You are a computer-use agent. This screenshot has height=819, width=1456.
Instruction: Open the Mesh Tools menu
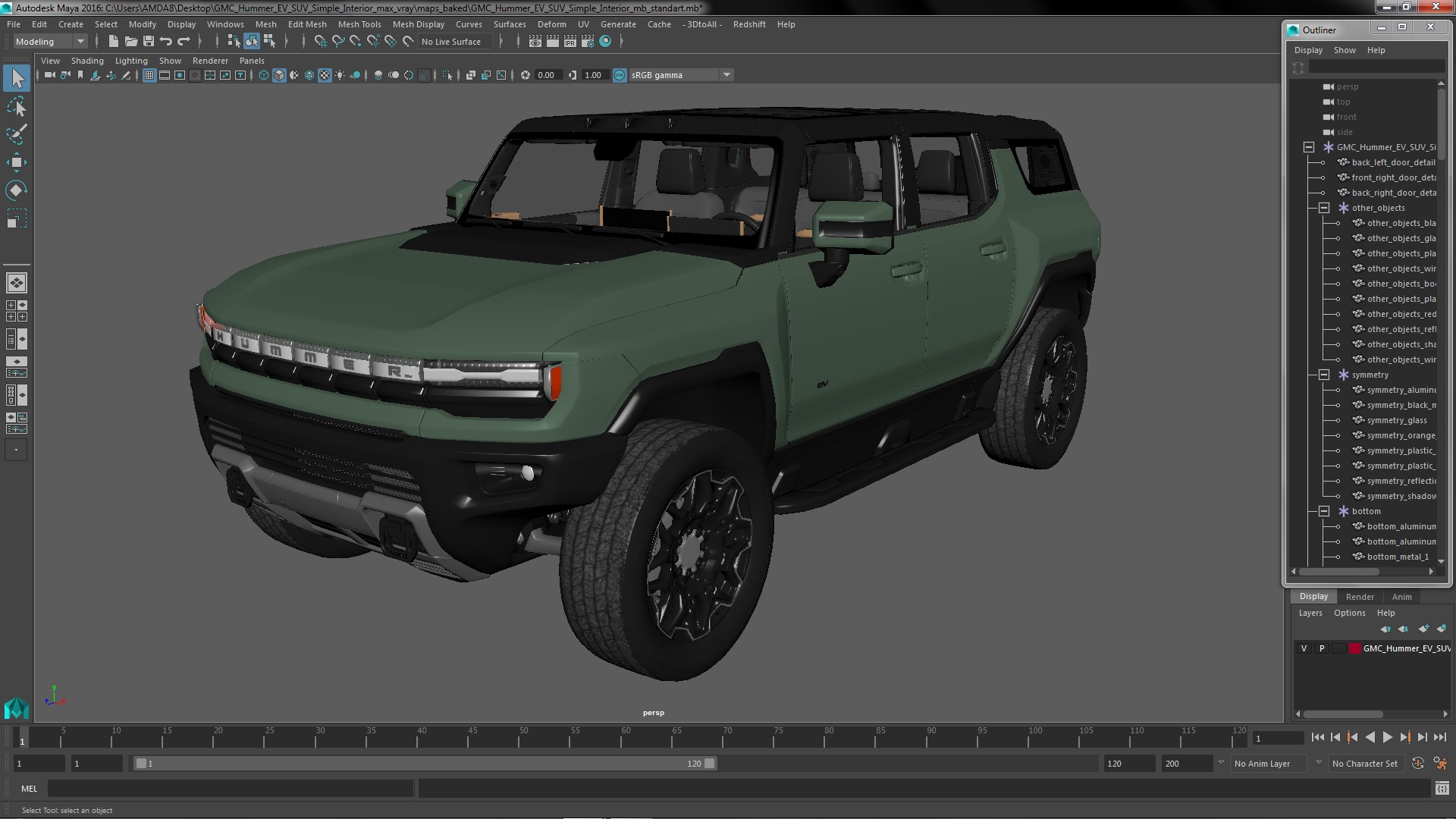tap(359, 24)
